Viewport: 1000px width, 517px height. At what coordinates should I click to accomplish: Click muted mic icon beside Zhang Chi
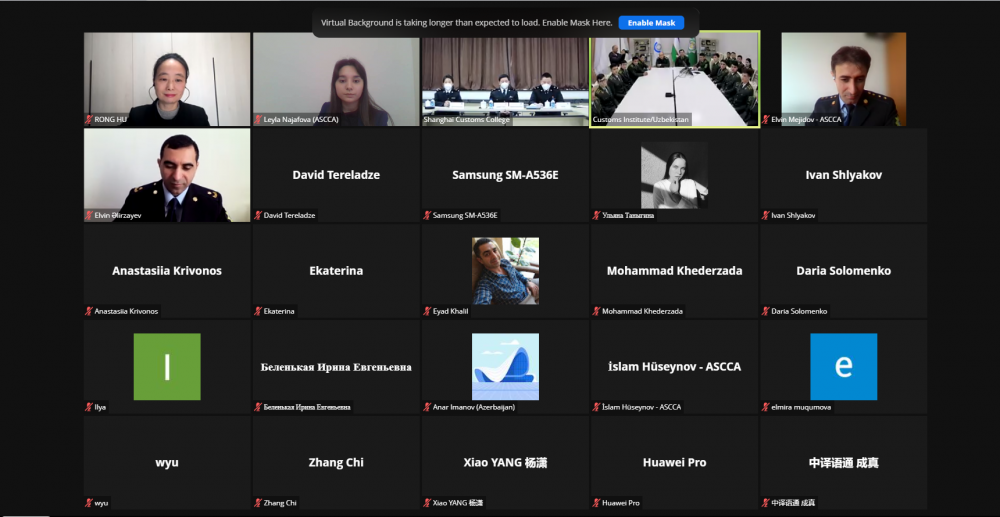pyautogui.click(x=258, y=503)
